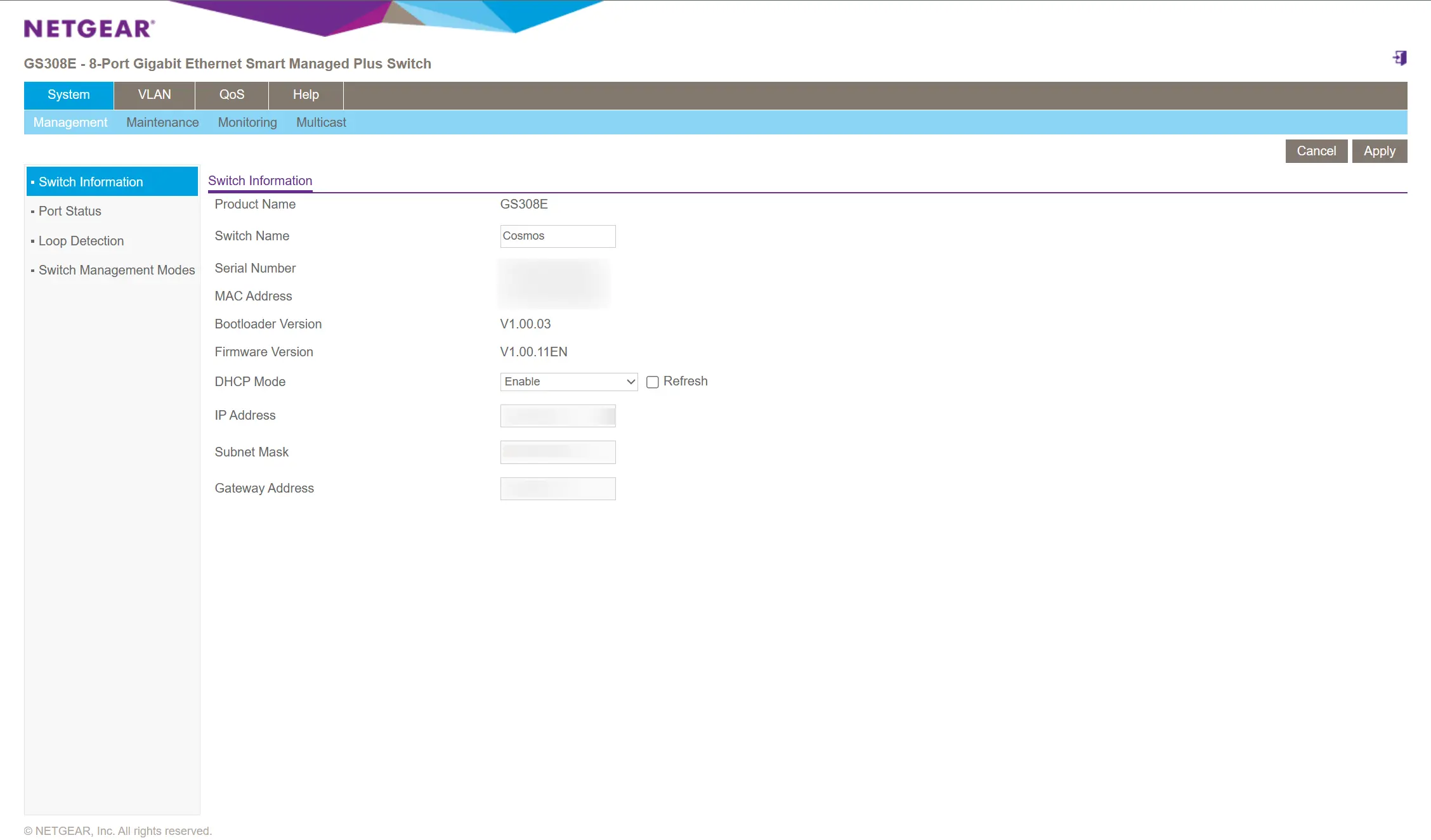Screen dimensions: 1431x840
Task: Open Loop Detection in sidebar
Action: [81, 241]
